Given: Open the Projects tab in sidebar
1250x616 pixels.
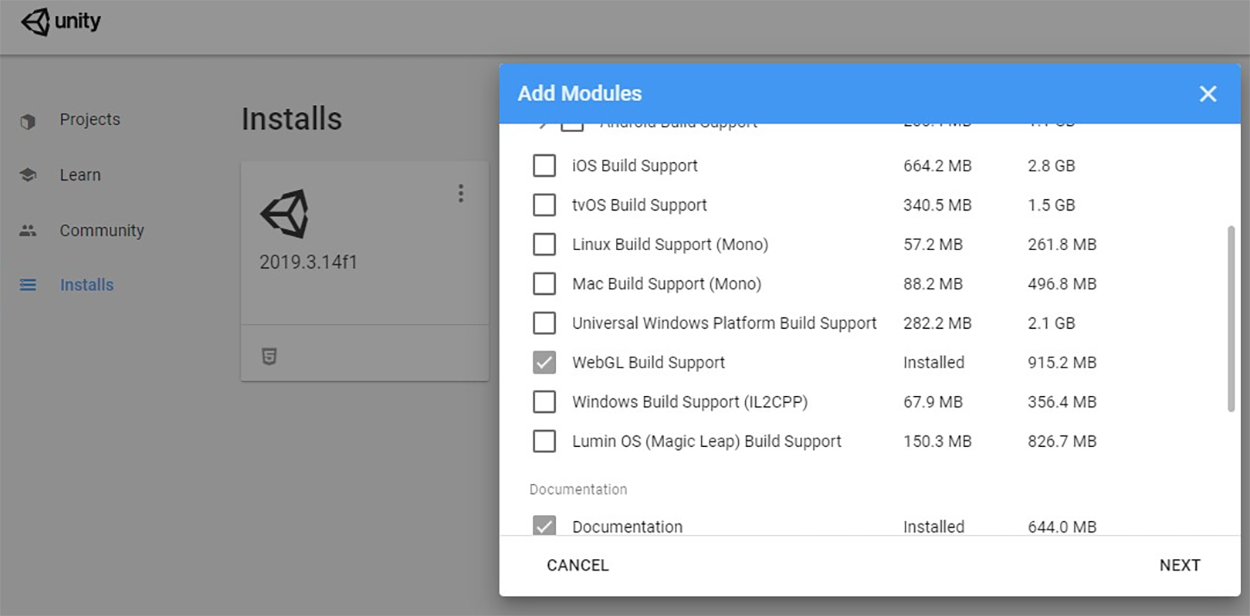Looking at the screenshot, I should coord(89,120).
